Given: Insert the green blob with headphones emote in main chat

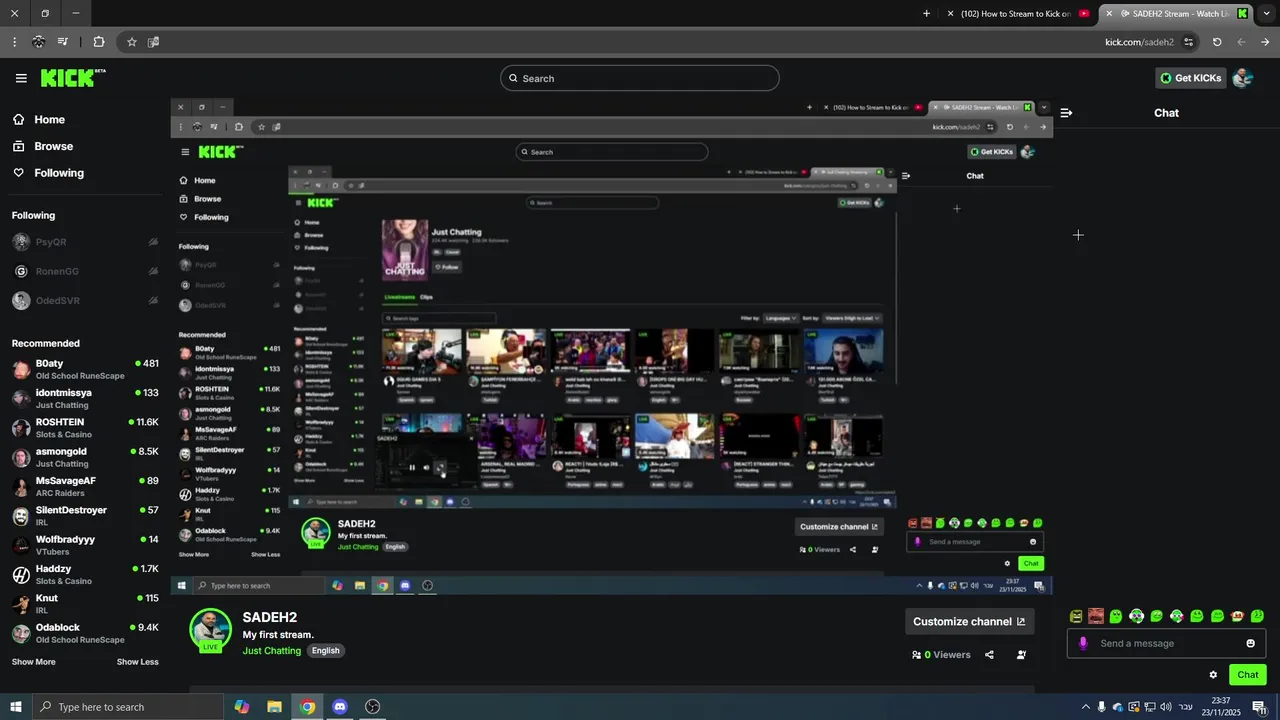Looking at the screenshot, I should [x=1136, y=616].
